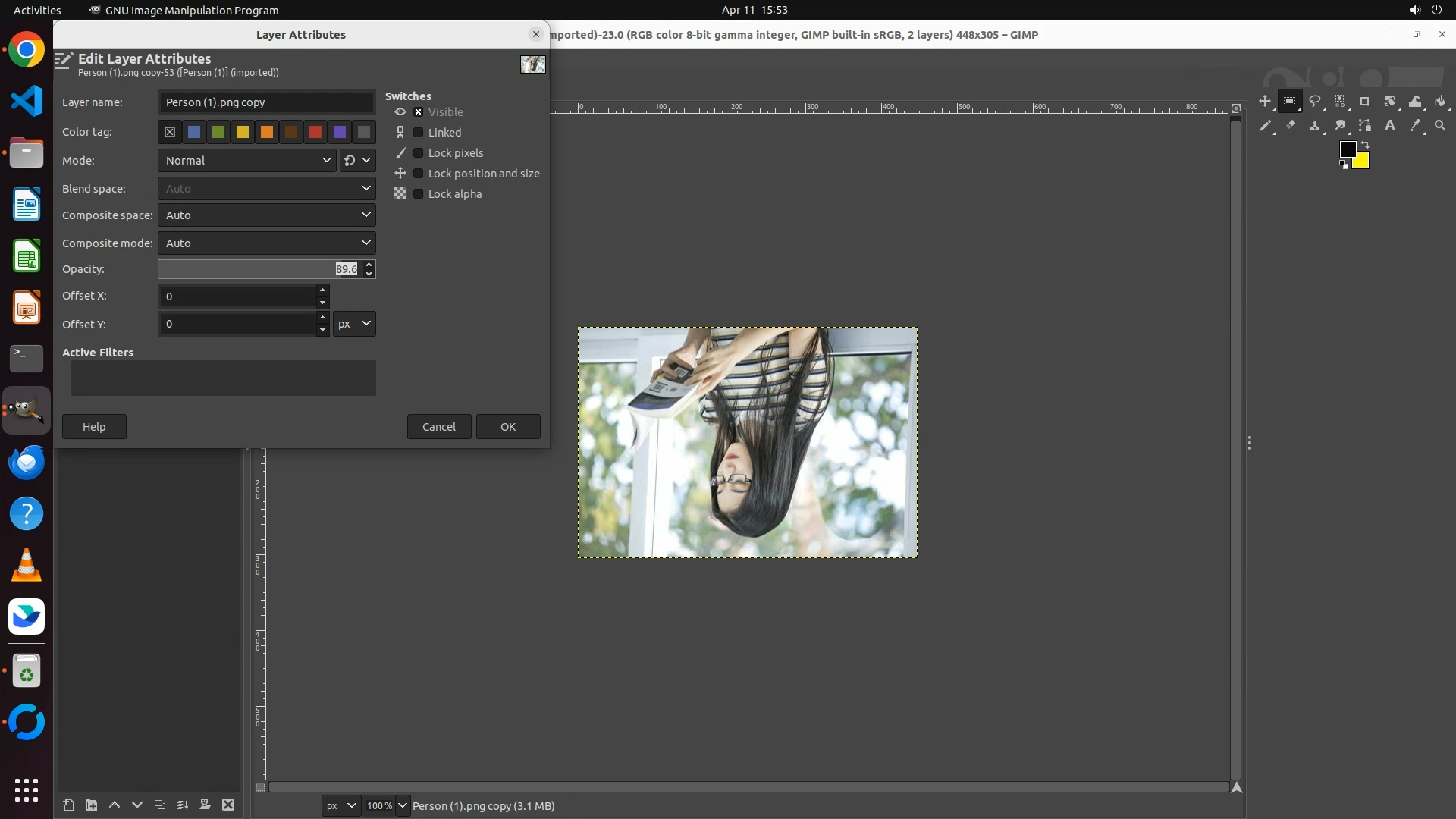Open the Offset unit px dropdown
The height and width of the screenshot is (819, 1456).
353,324
